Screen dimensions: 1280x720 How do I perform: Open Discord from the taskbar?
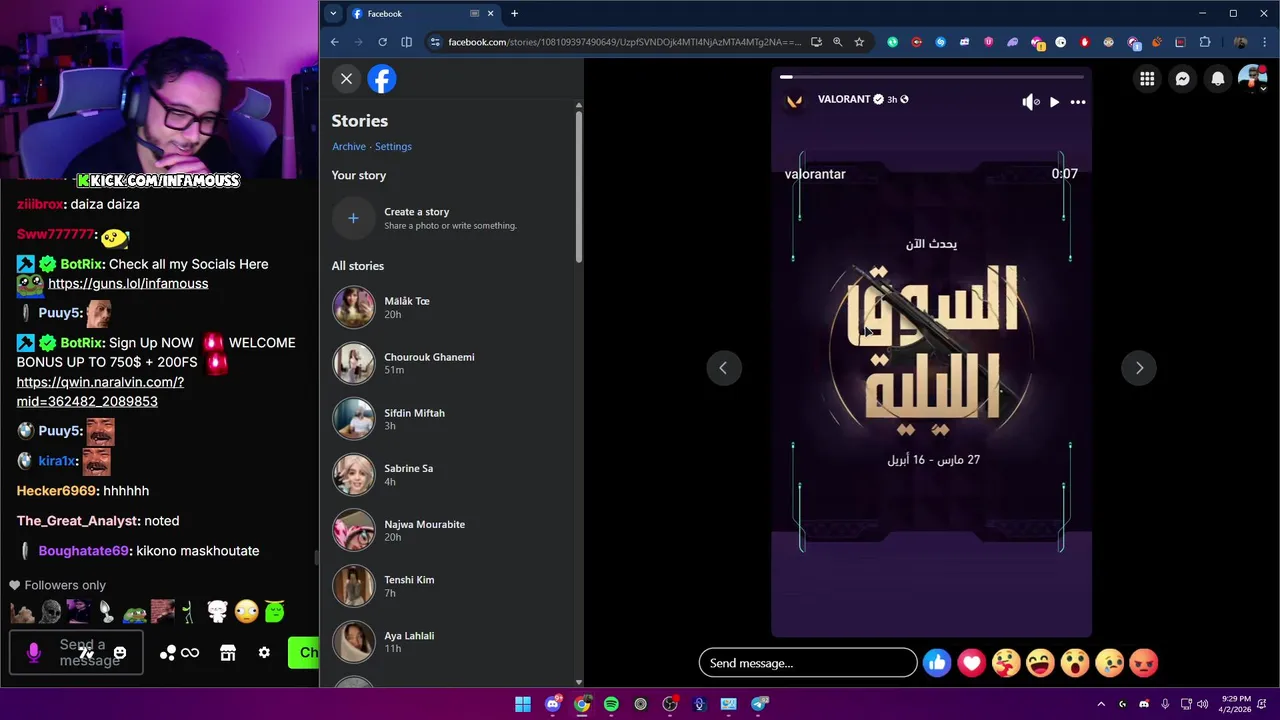(552, 704)
